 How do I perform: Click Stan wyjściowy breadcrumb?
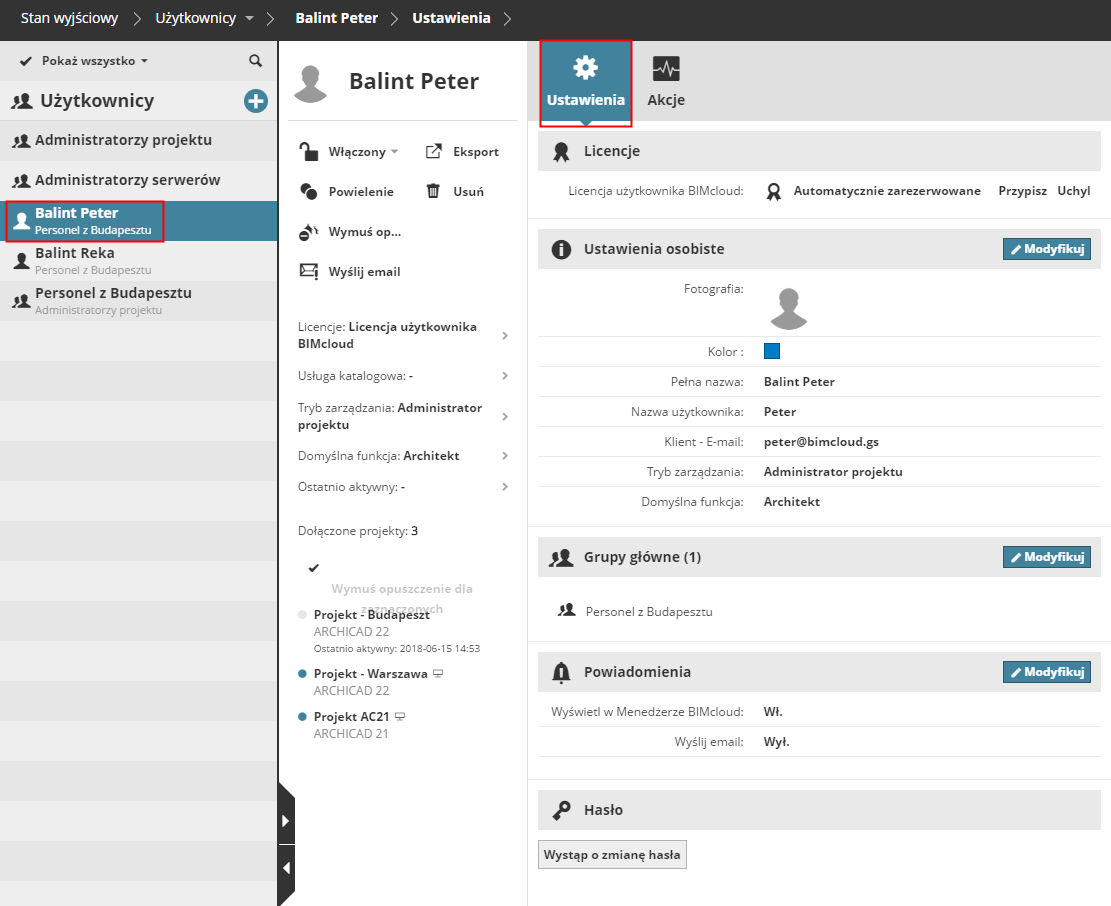(x=69, y=18)
